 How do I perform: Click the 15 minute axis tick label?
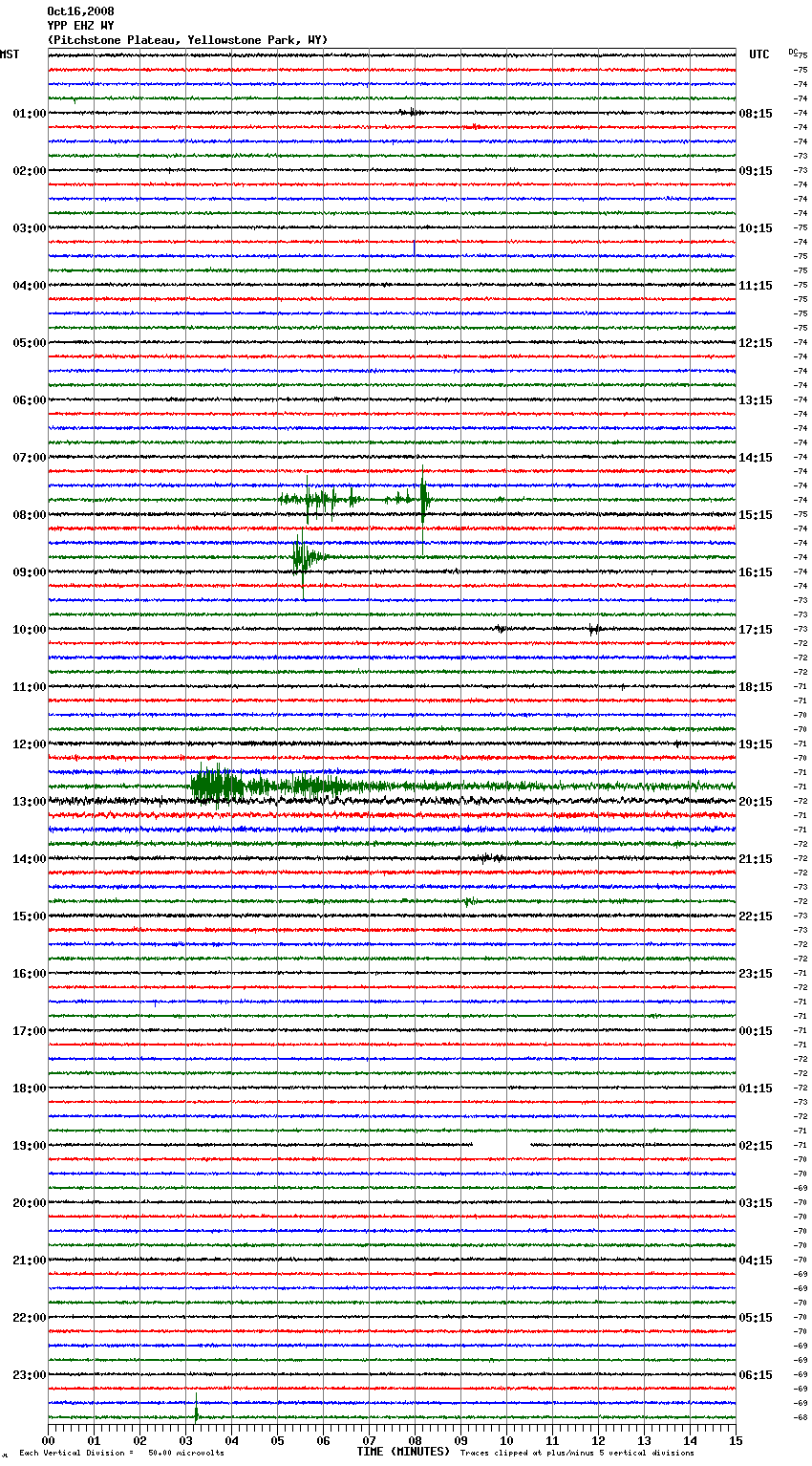tap(736, 1441)
